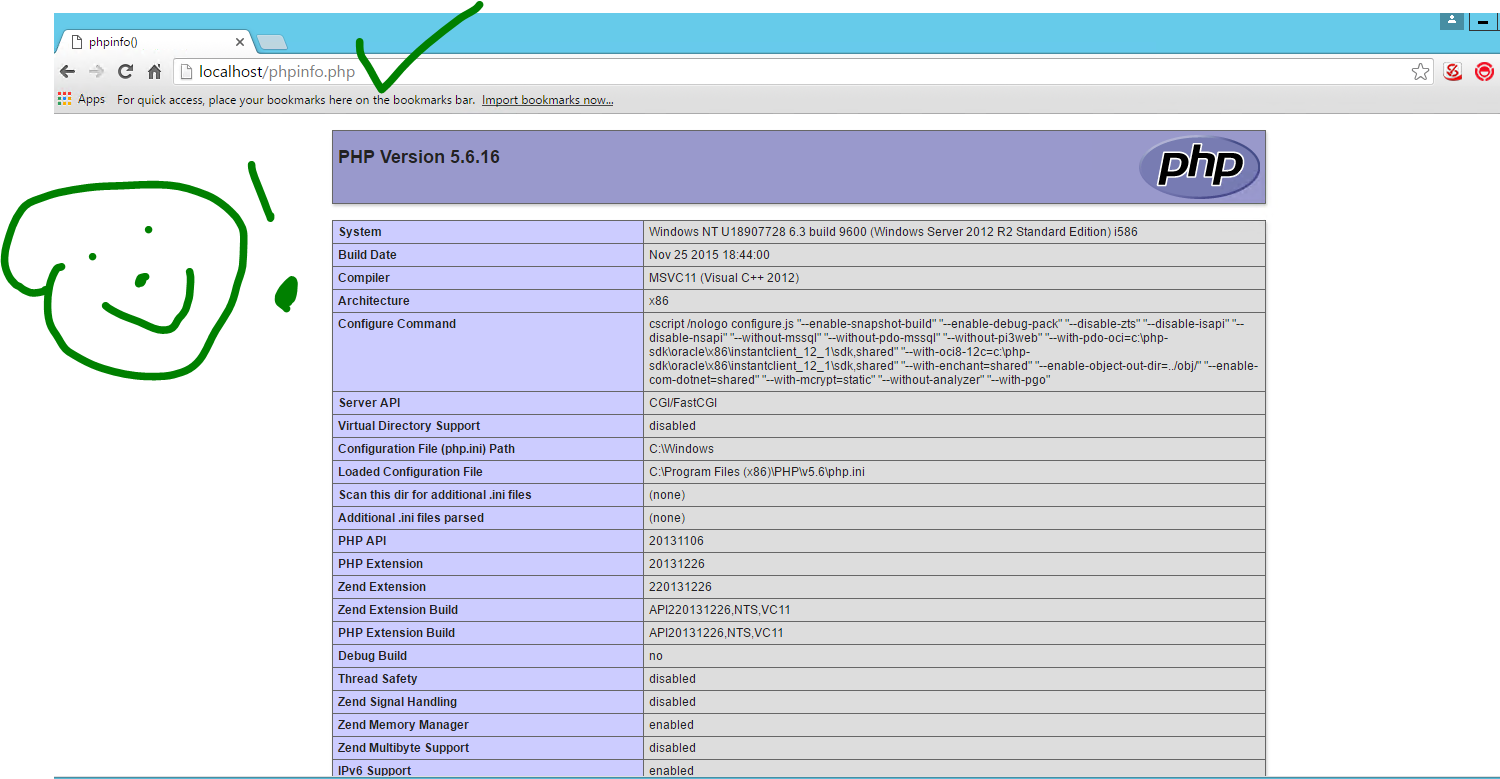Select the Zend Memory Manager enabled value
The height and width of the screenshot is (779, 1500).
pos(671,725)
